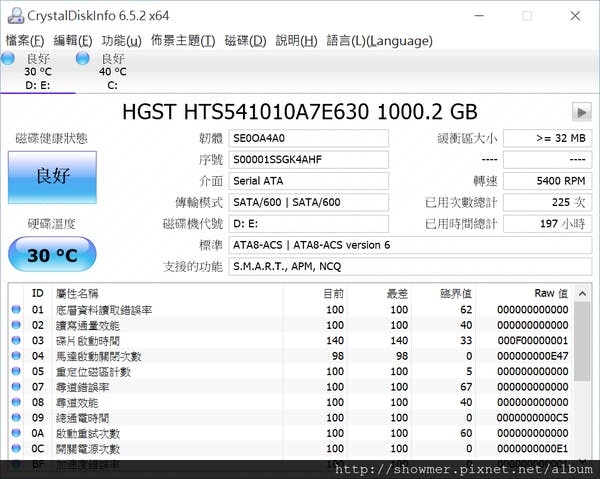The width and height of the screenshot is (600, 479).
Task: Click the status orb of attribute 02
Action: click(16, 325)
